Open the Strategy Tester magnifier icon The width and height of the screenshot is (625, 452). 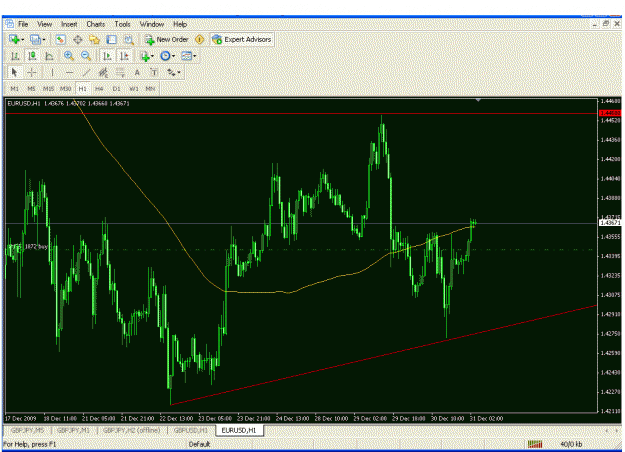click(129, 39)
